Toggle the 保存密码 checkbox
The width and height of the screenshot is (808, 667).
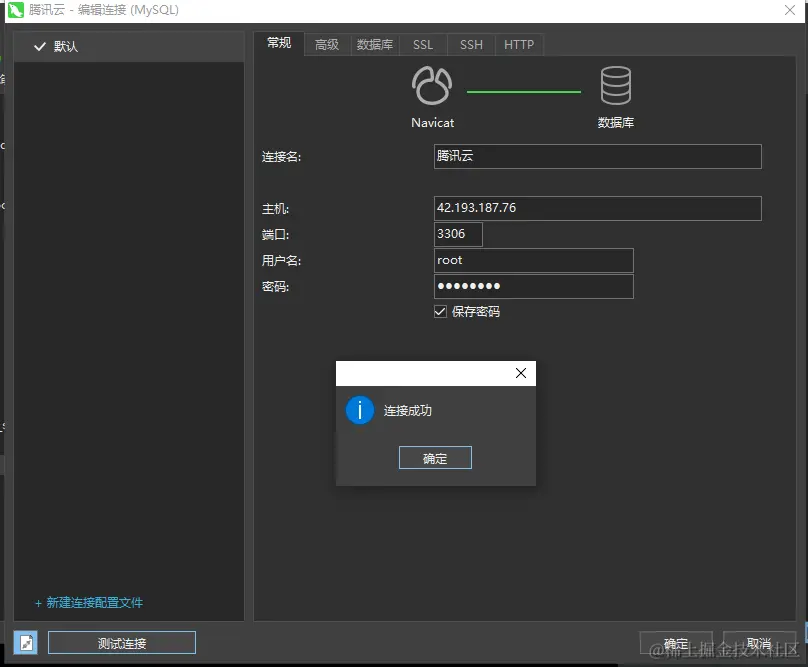tap(440, 311)
